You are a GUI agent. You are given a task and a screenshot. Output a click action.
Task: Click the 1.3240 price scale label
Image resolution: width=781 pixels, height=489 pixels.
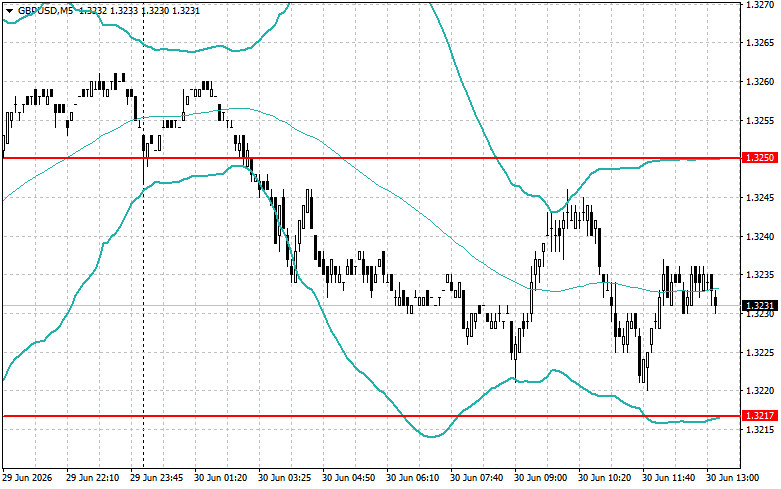[760, 237]
